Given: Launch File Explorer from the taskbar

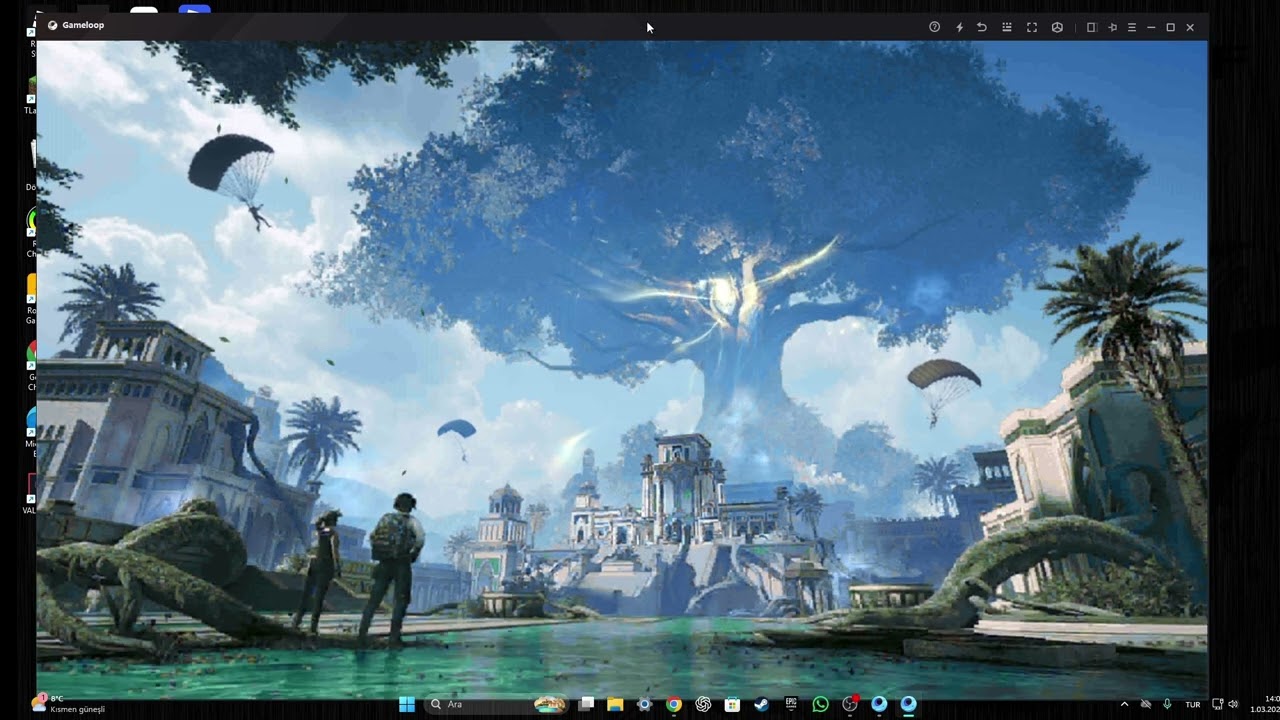Looking at the screenshot, I should point(615,704).
